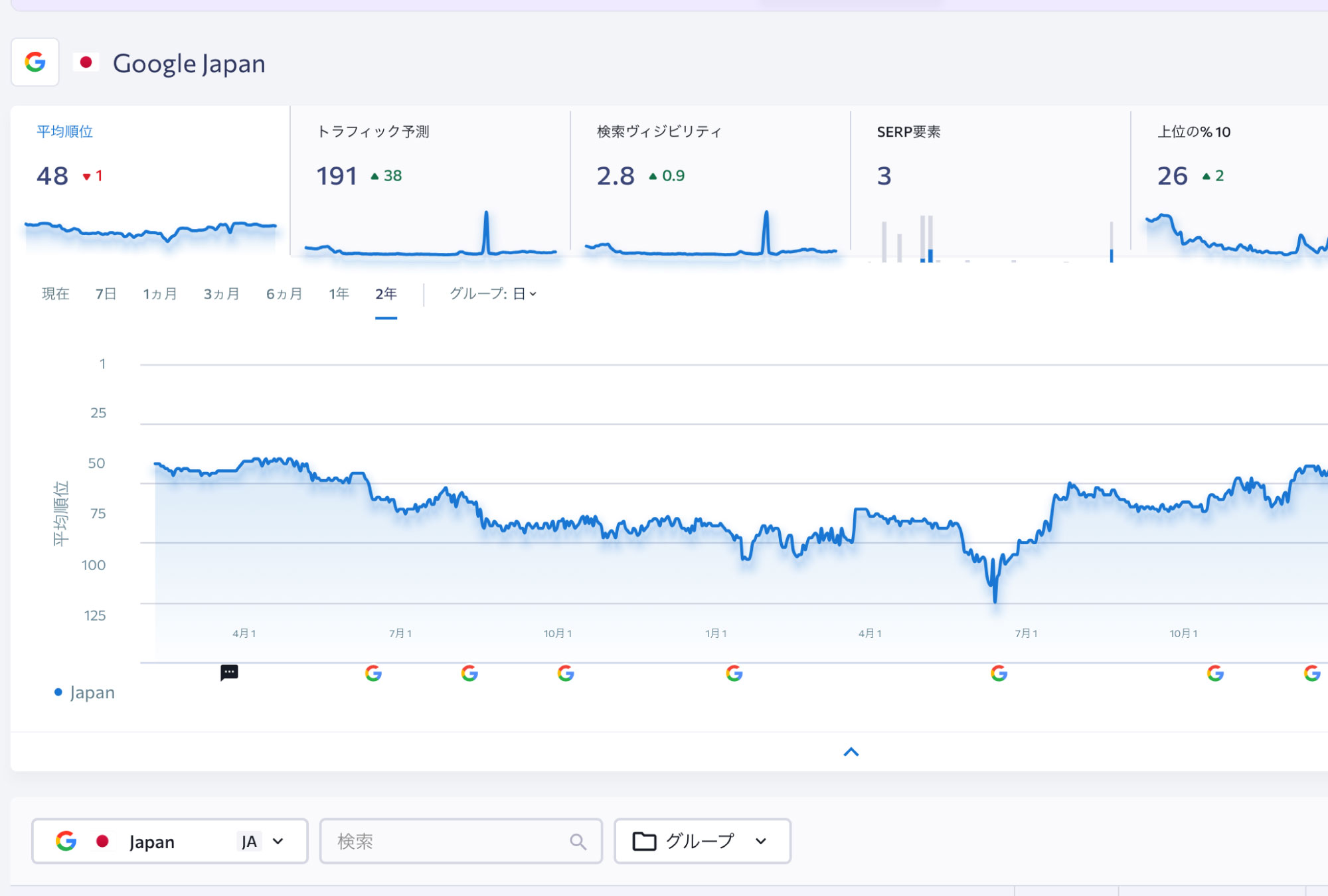The image size is (1328, 896).
Task: Switch to the 1年 time range tab
Action: click(x=339, y=293)
